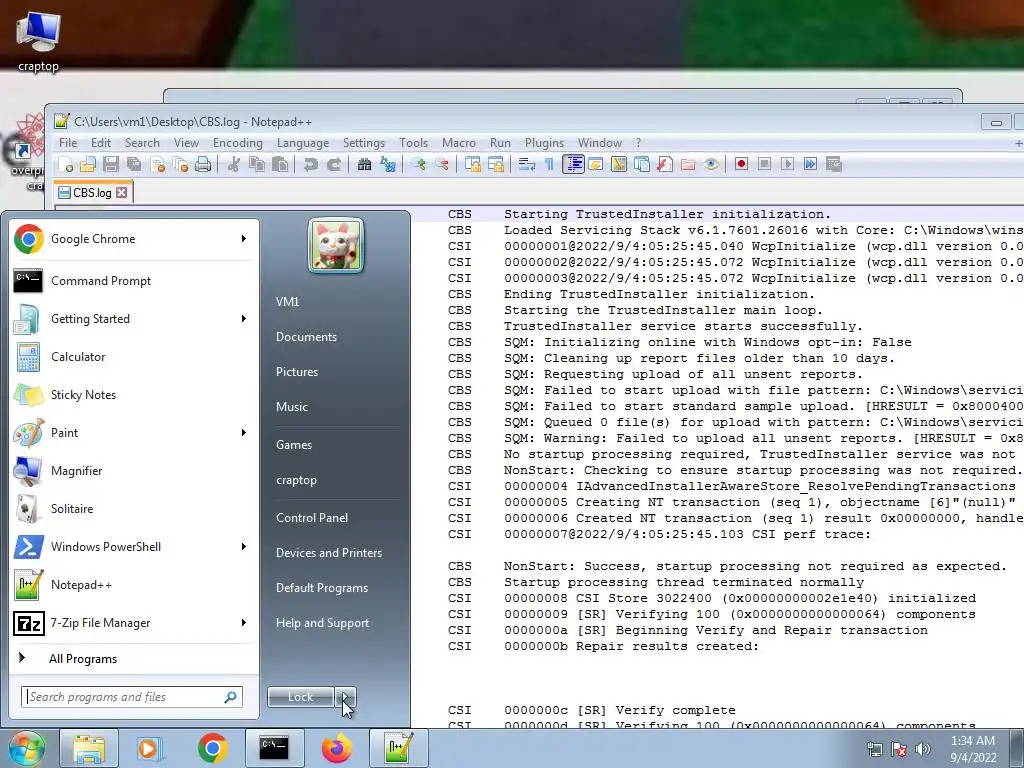Click Save Recorded Macro toolbar icon
Image resolution: width=1024 pixels, height=768 pixels.
tap(834, 165)
